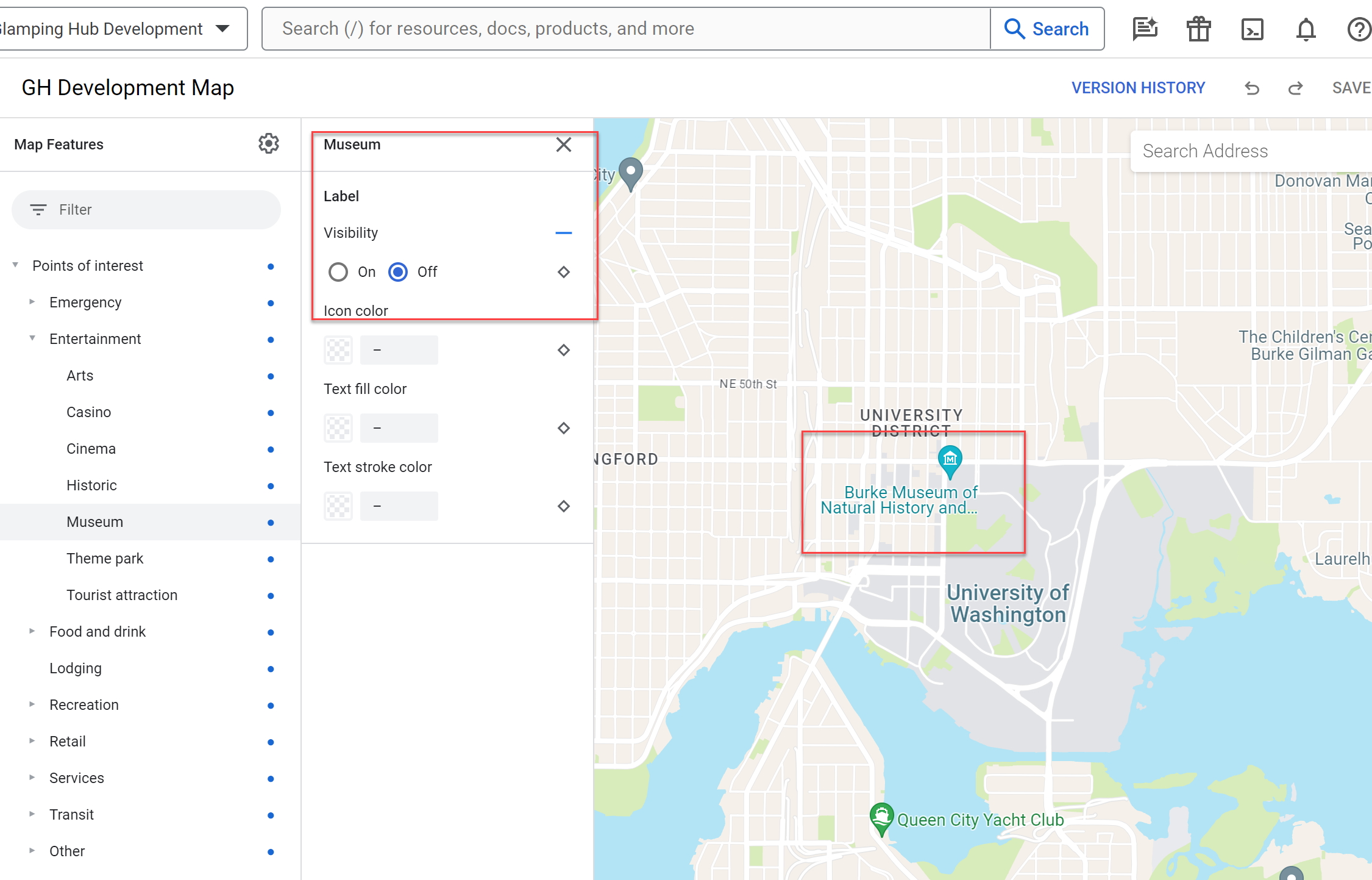
Task: Click the gift box icon
Action: [1198, 29]
